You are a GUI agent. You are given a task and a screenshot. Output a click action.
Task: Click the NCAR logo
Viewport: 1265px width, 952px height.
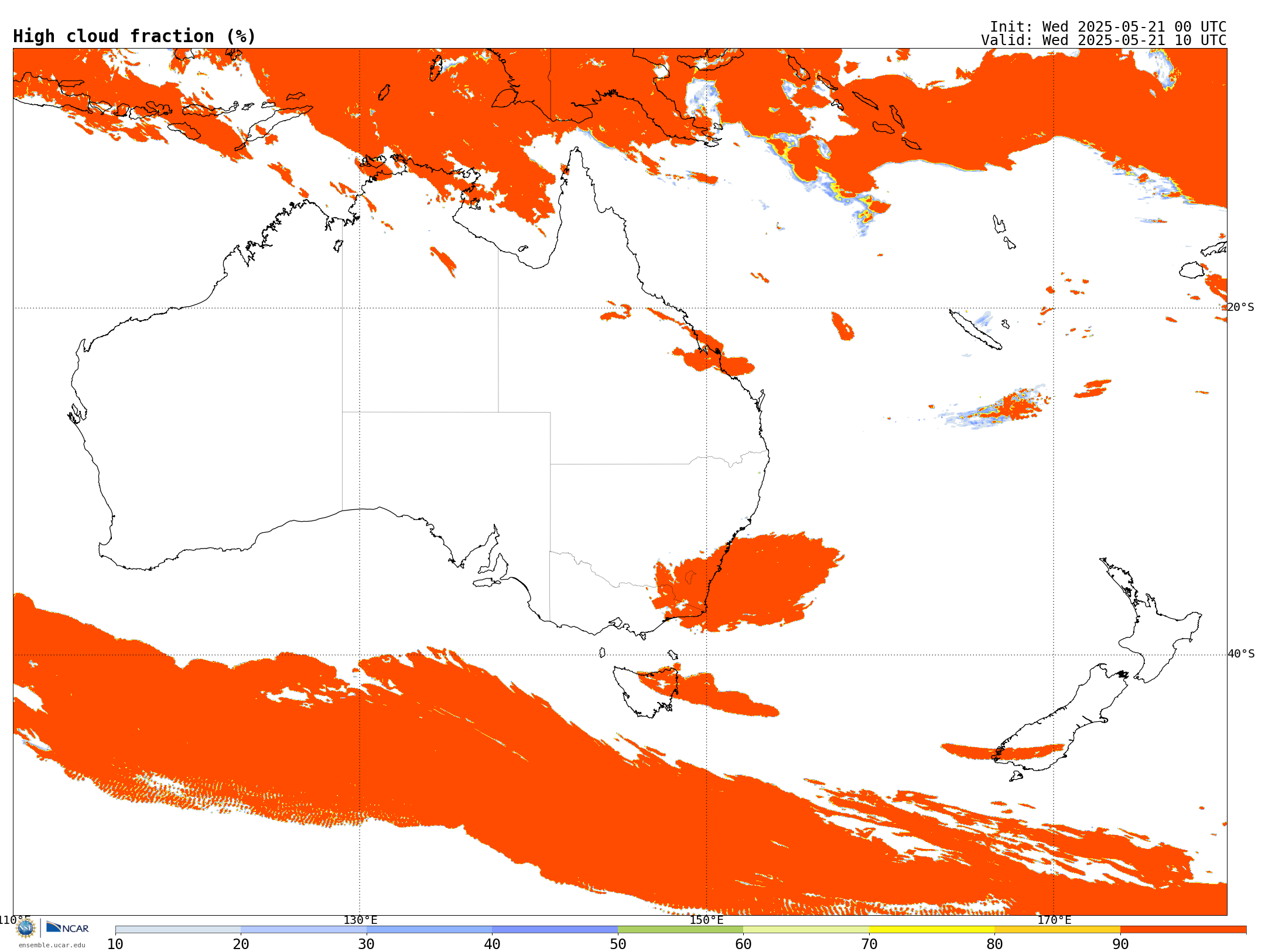pyautogui.click(x=67, y=927)
